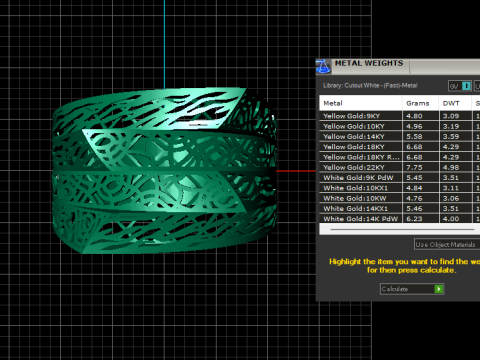480x360 pixels.
Task: Click the Library: Cutout White - (Fast)-Metal label
Action: point(370,86)
